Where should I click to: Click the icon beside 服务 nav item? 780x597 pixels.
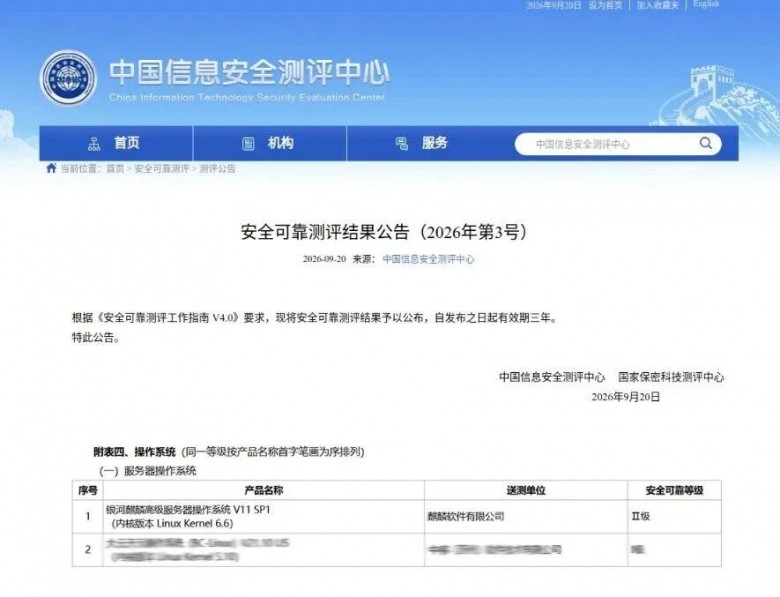pos(402,144)
